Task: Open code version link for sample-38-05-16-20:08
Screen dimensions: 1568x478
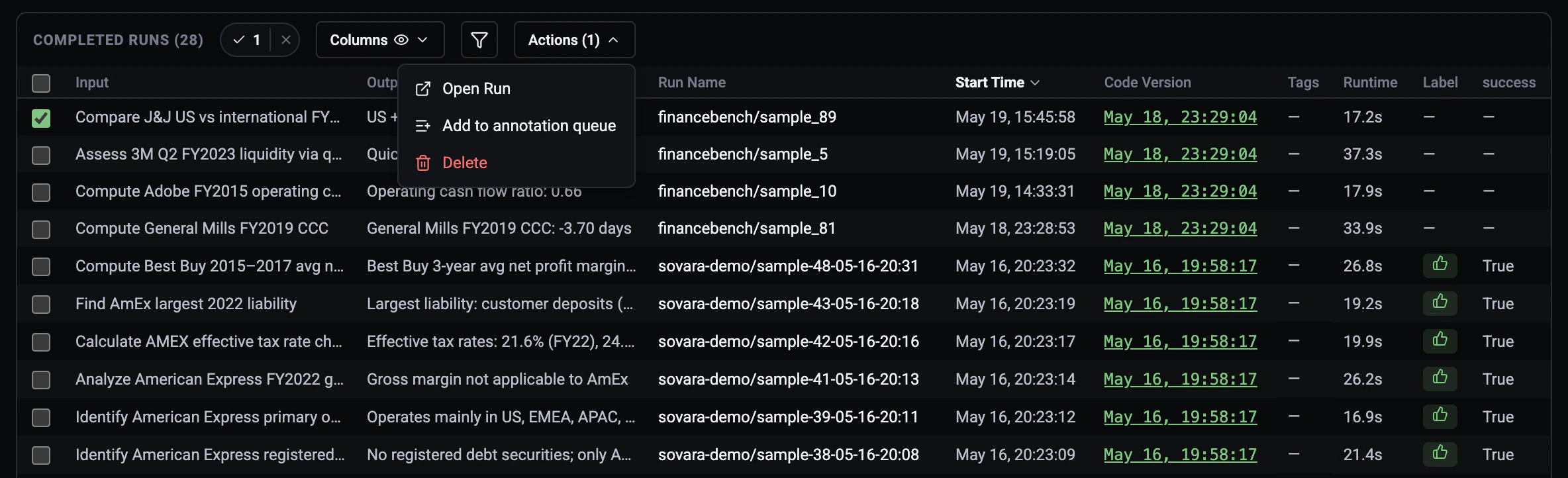Action: (1180, 455)
